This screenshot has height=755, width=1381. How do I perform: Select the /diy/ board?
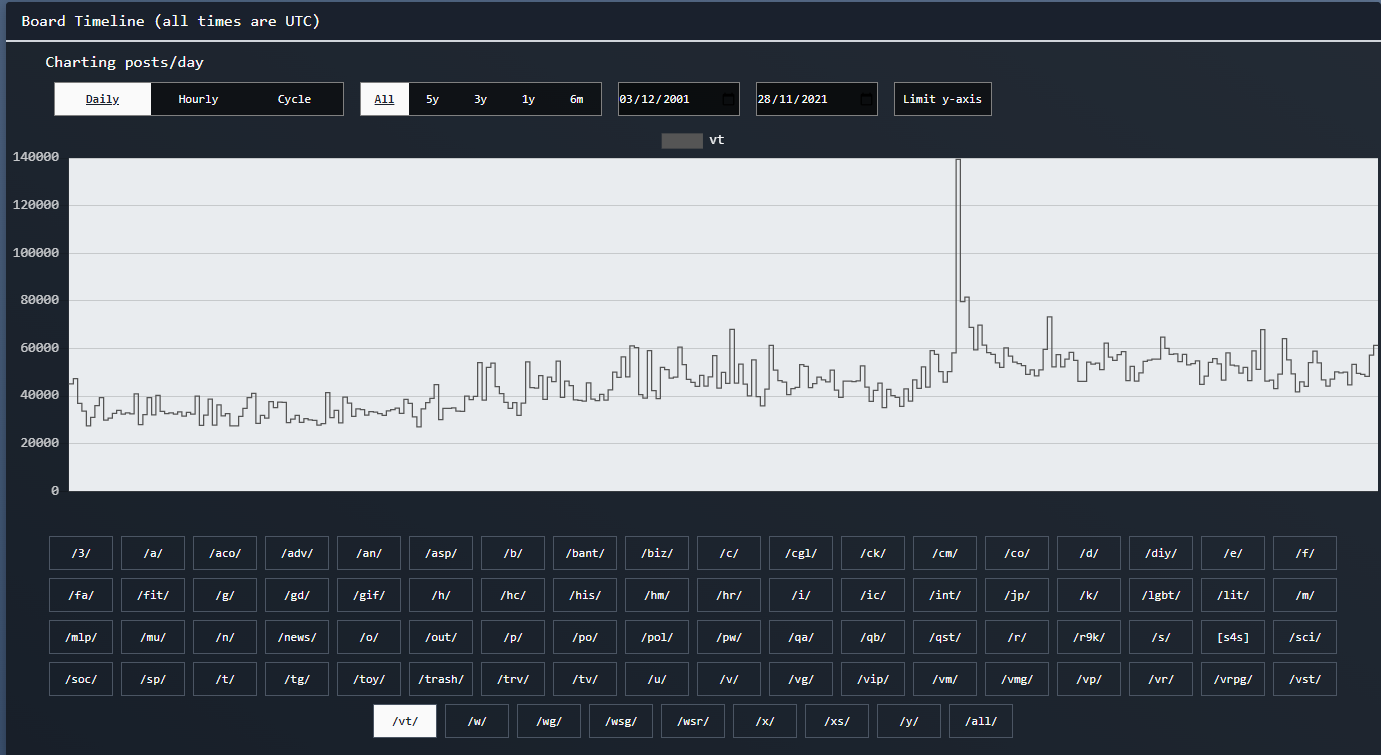(x=1161, y=553)
